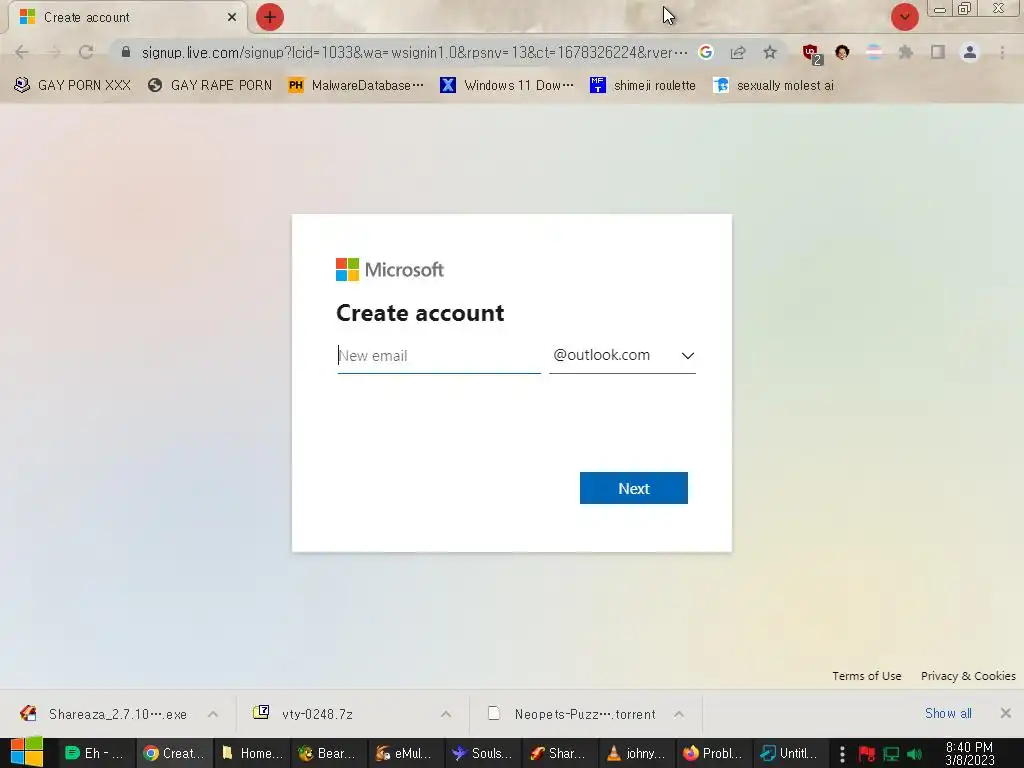
Task: Open the volume speaker tray icon
Action: 914,754
